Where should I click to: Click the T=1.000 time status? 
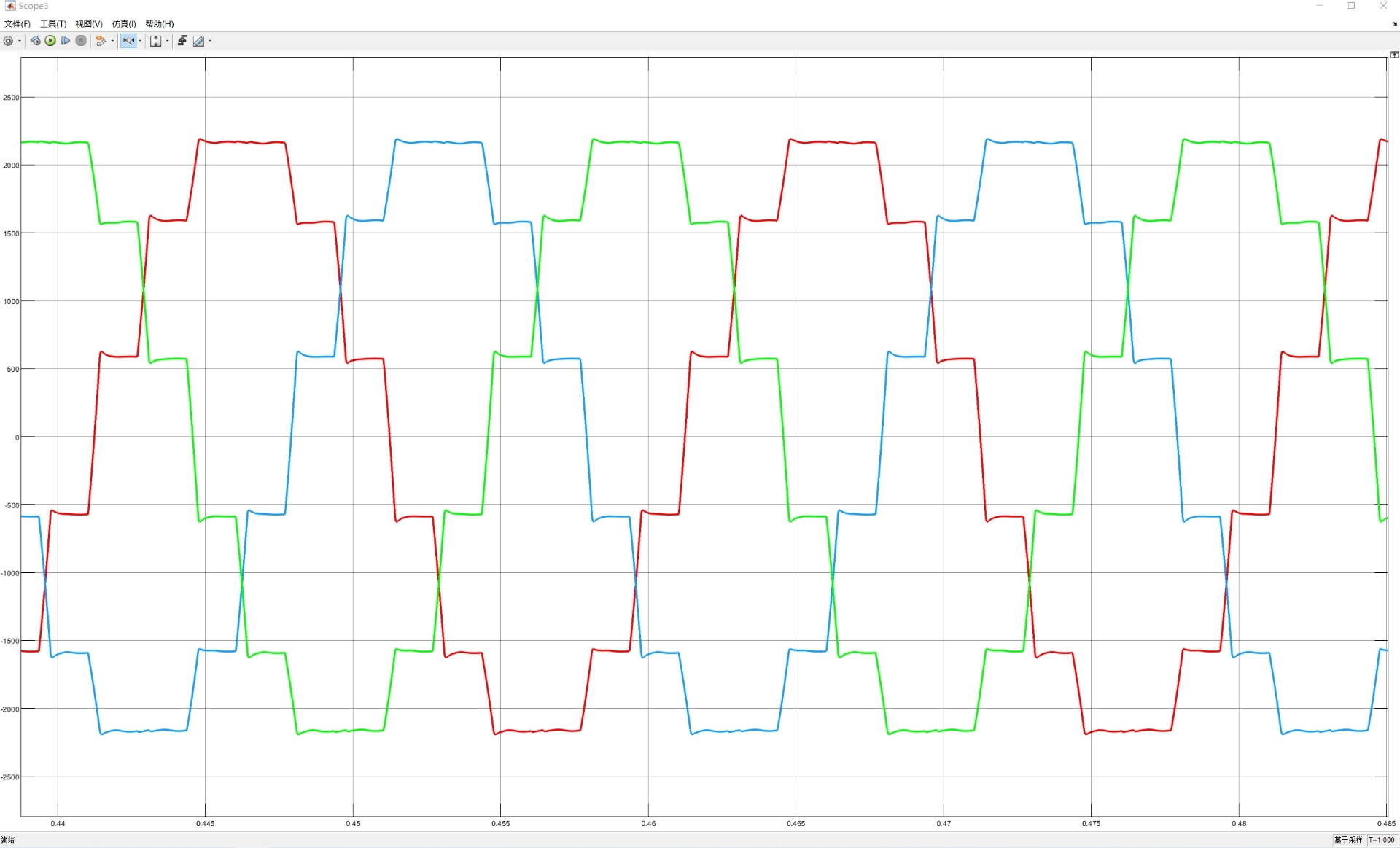1382,840
